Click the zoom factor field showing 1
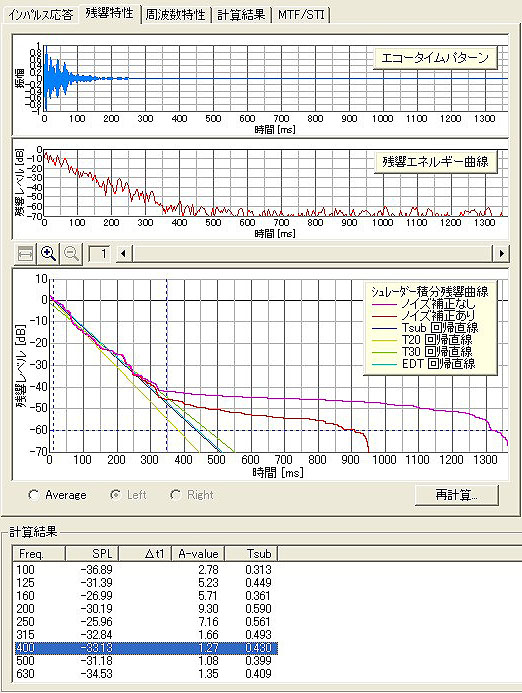 [x=99, y=254]
